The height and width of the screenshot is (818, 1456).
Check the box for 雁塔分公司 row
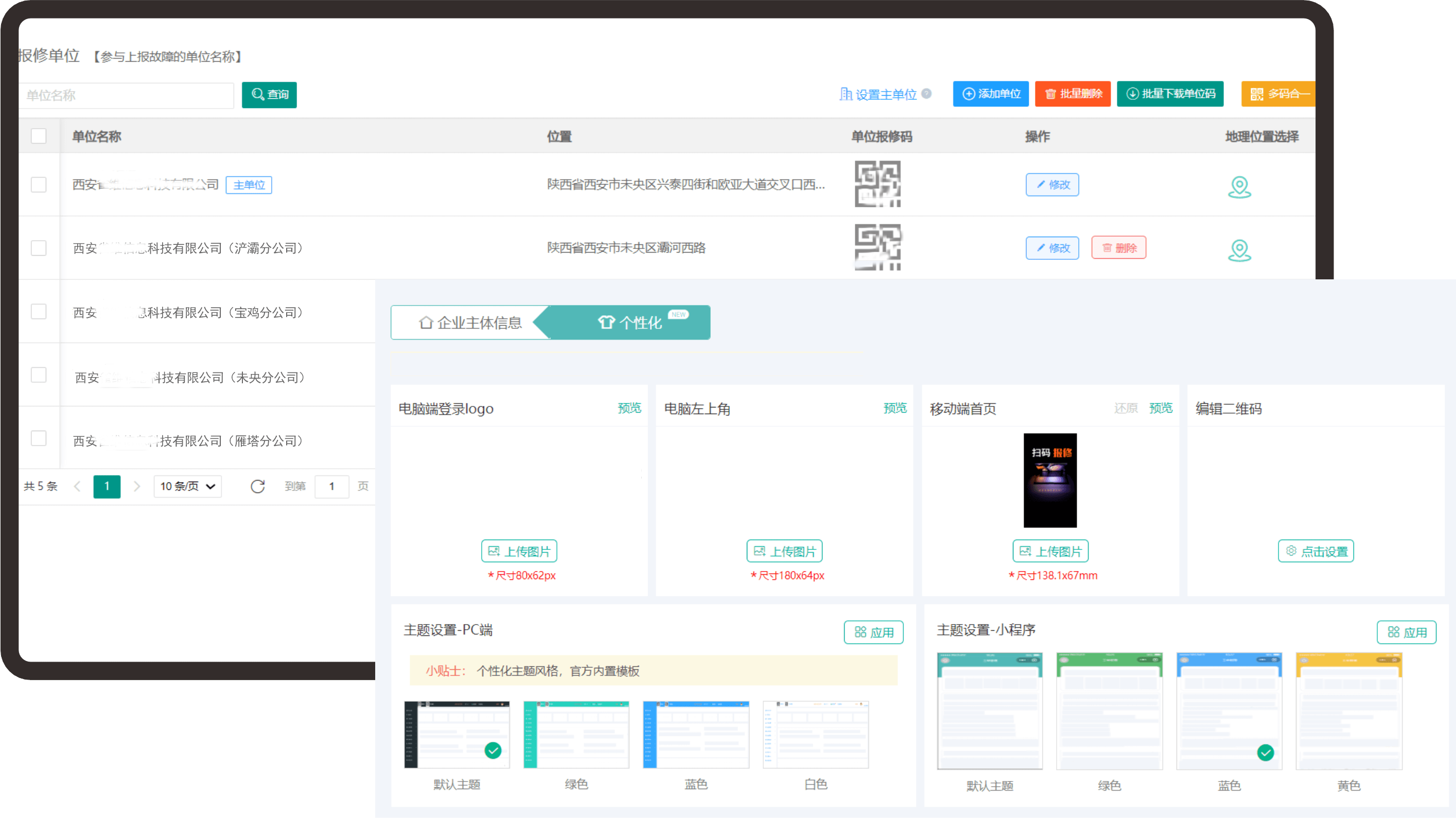click(x=39, y=438)
